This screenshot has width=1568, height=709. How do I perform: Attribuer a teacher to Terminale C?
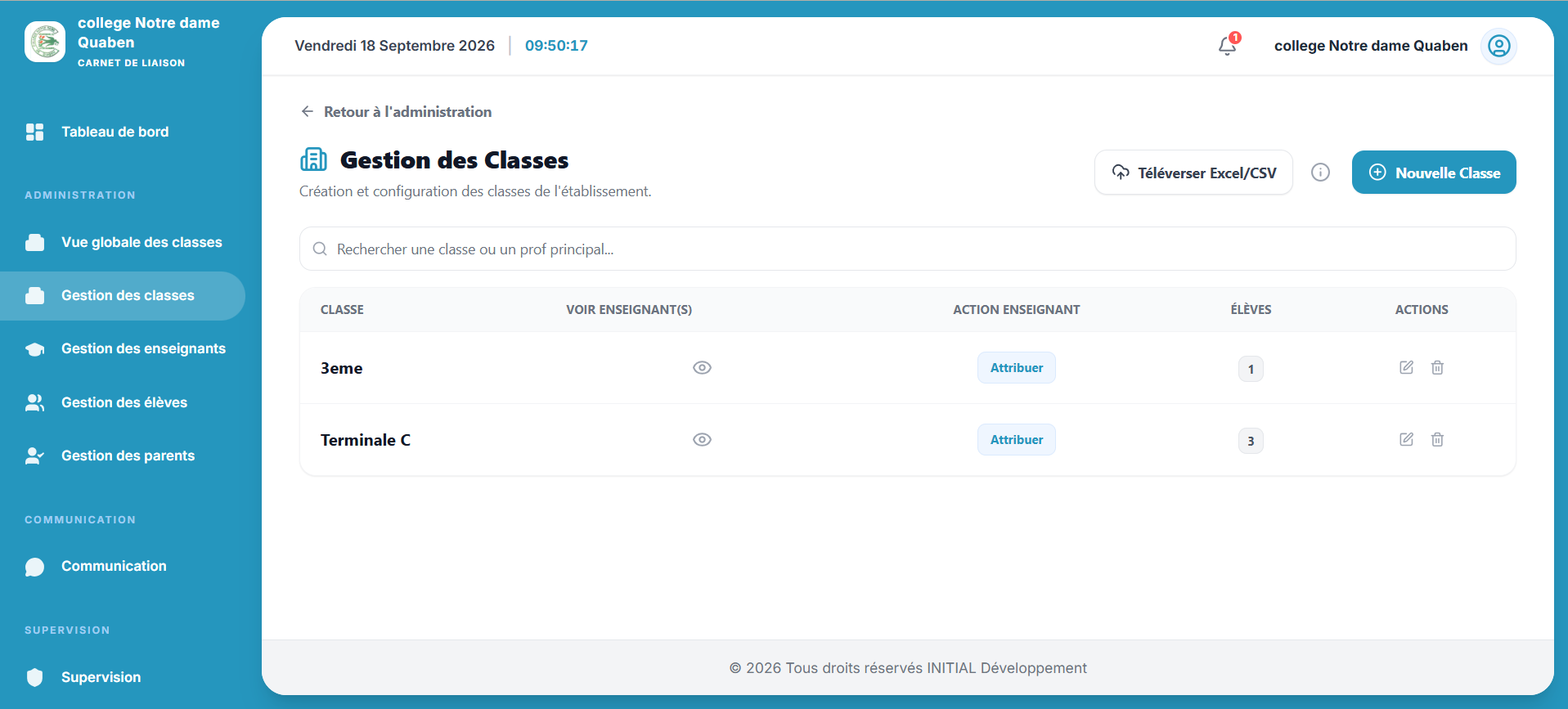(x=1017, y=439)
